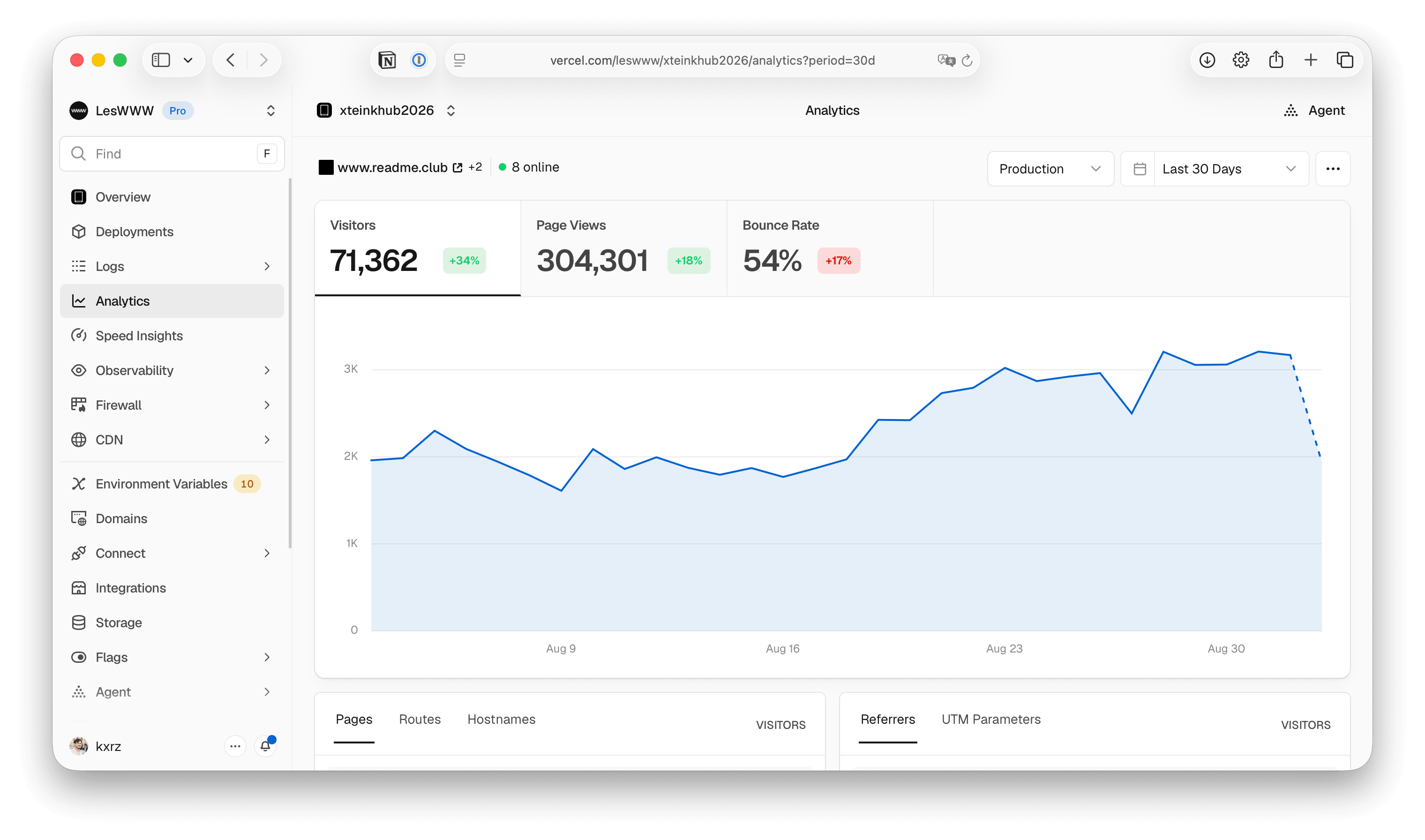Click the Downloads icon in toolbar
This screenshot has width=1425, height=840.
(x=1207, y=60)
